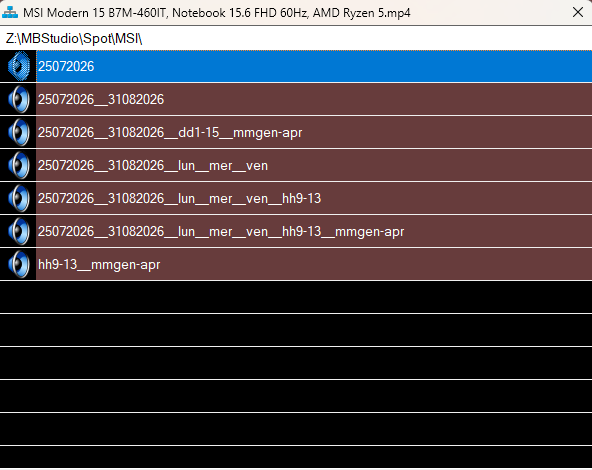Click speaker icon for dd1-15__mmgen-apr row
The width and height of the screenshot is (592, 470).
[19, 133]
